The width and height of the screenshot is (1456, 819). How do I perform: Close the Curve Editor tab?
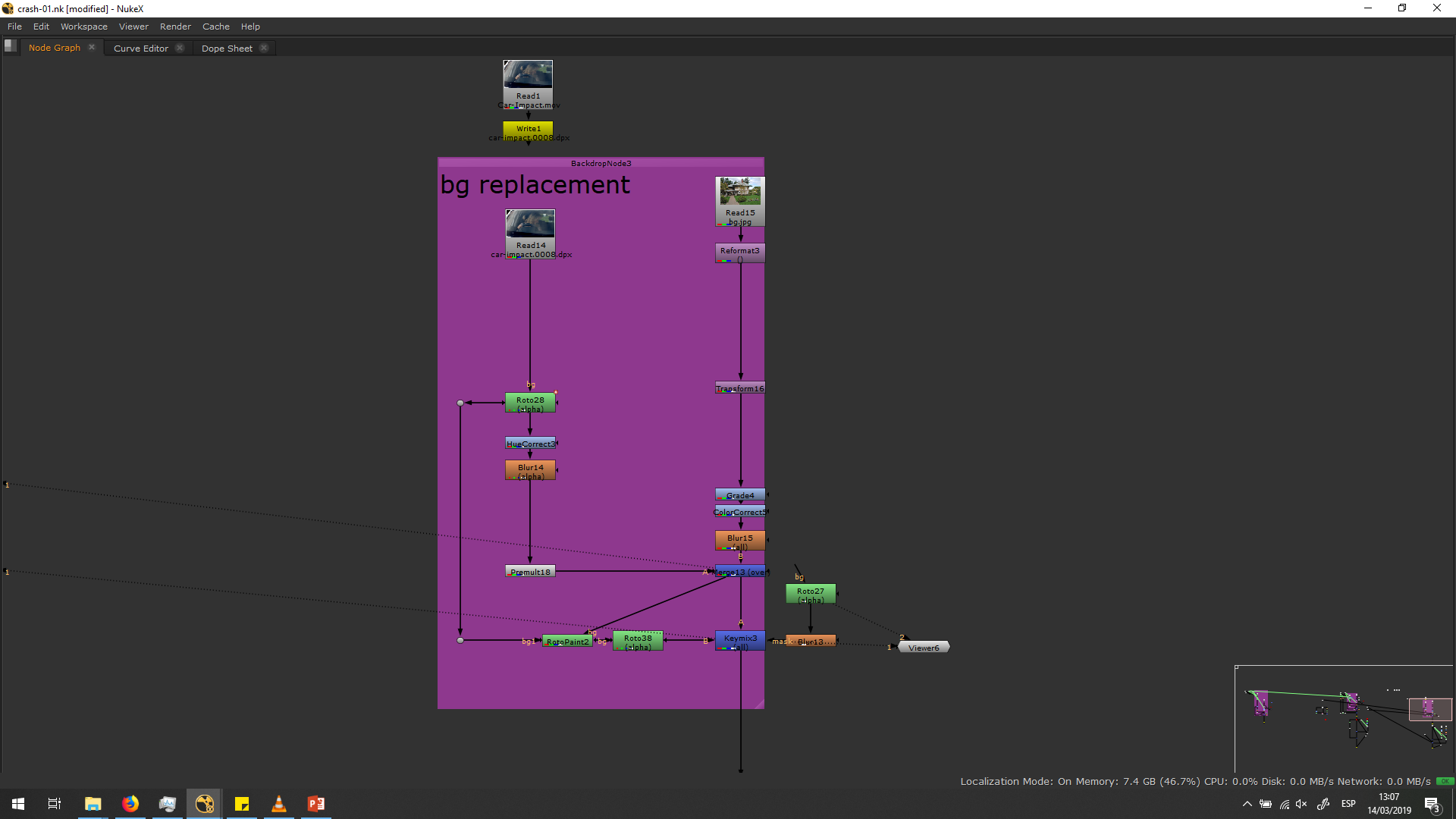(180, 48)
